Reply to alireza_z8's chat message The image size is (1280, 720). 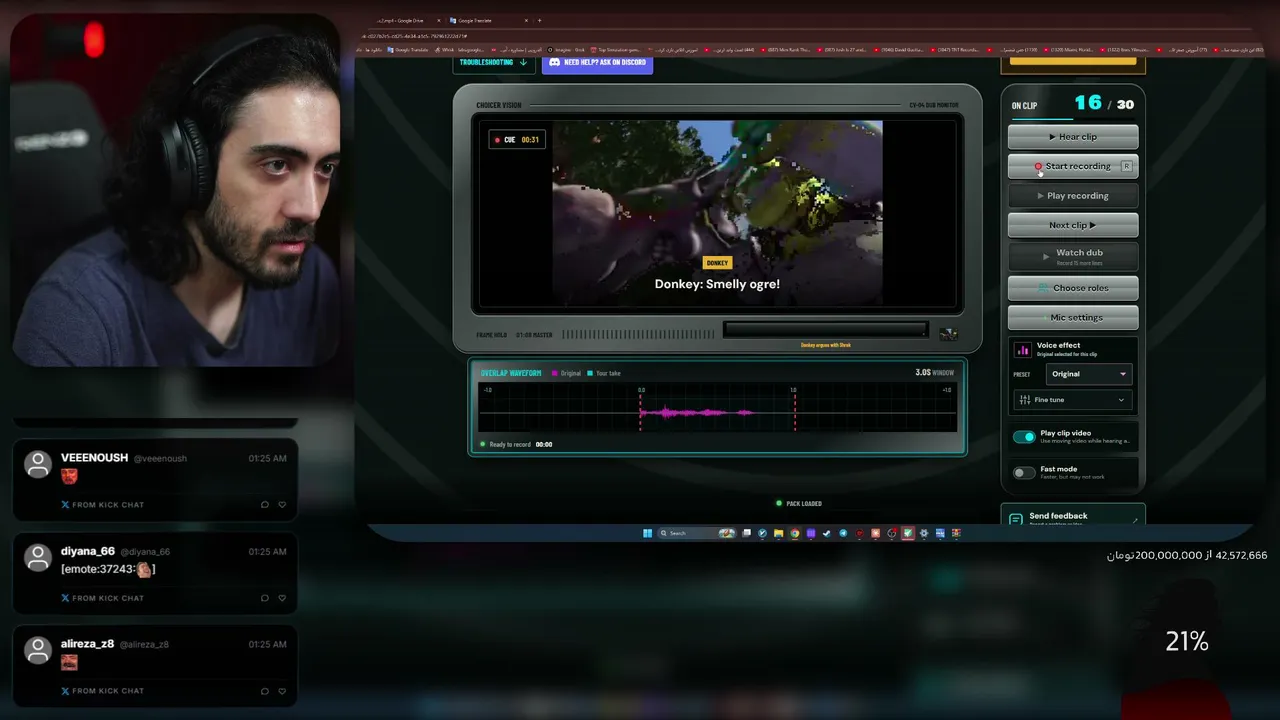pyautogui.click(x=265, y=691)
